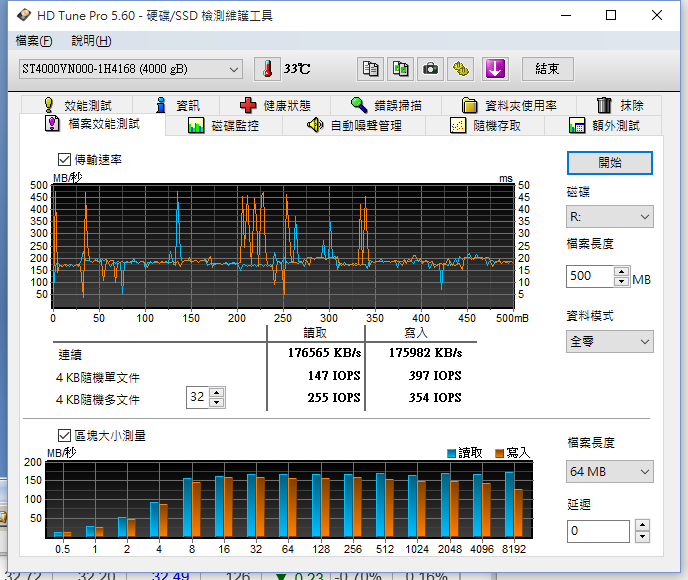This screenshot has height=580, width=688.
Task: Click the 4 KB隨機多文件 row label
Action: coord(97,399)
